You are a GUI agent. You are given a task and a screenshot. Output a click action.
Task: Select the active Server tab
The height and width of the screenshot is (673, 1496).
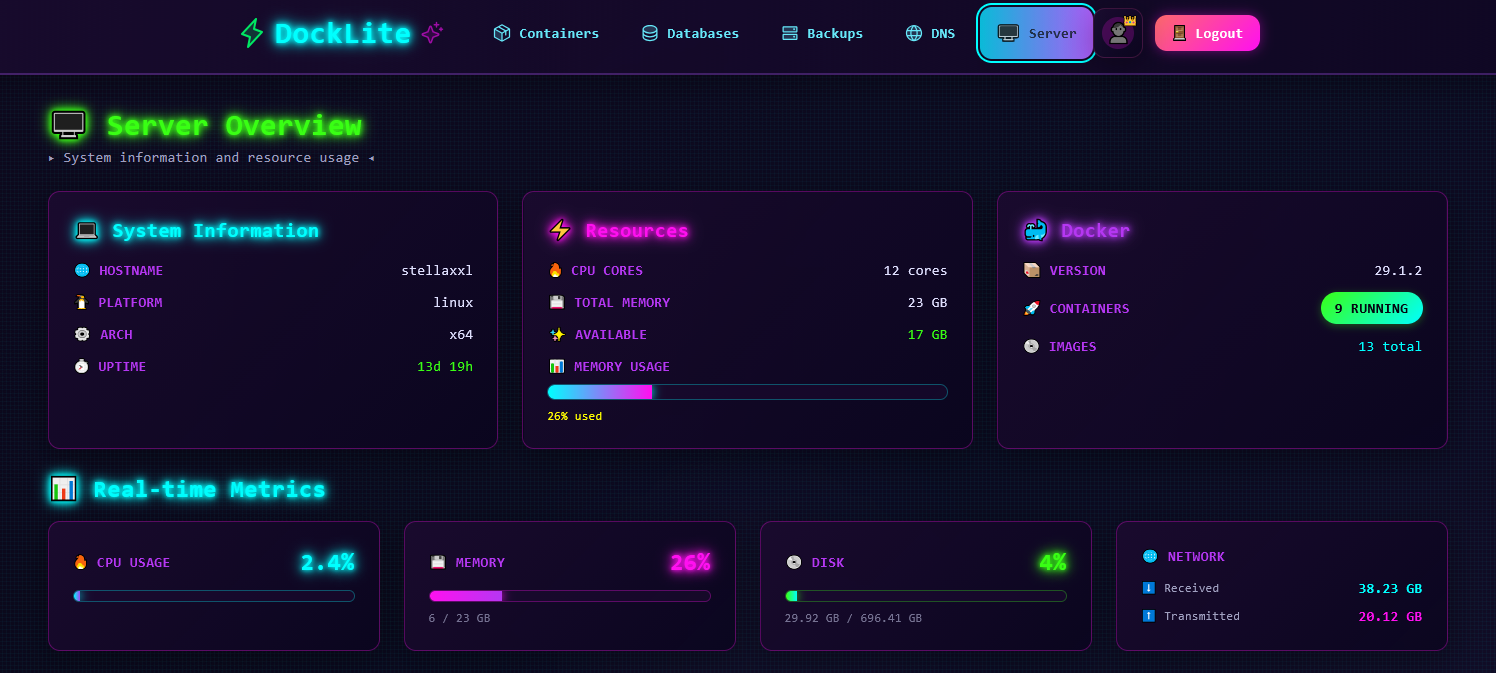[x=1036, y=33]
